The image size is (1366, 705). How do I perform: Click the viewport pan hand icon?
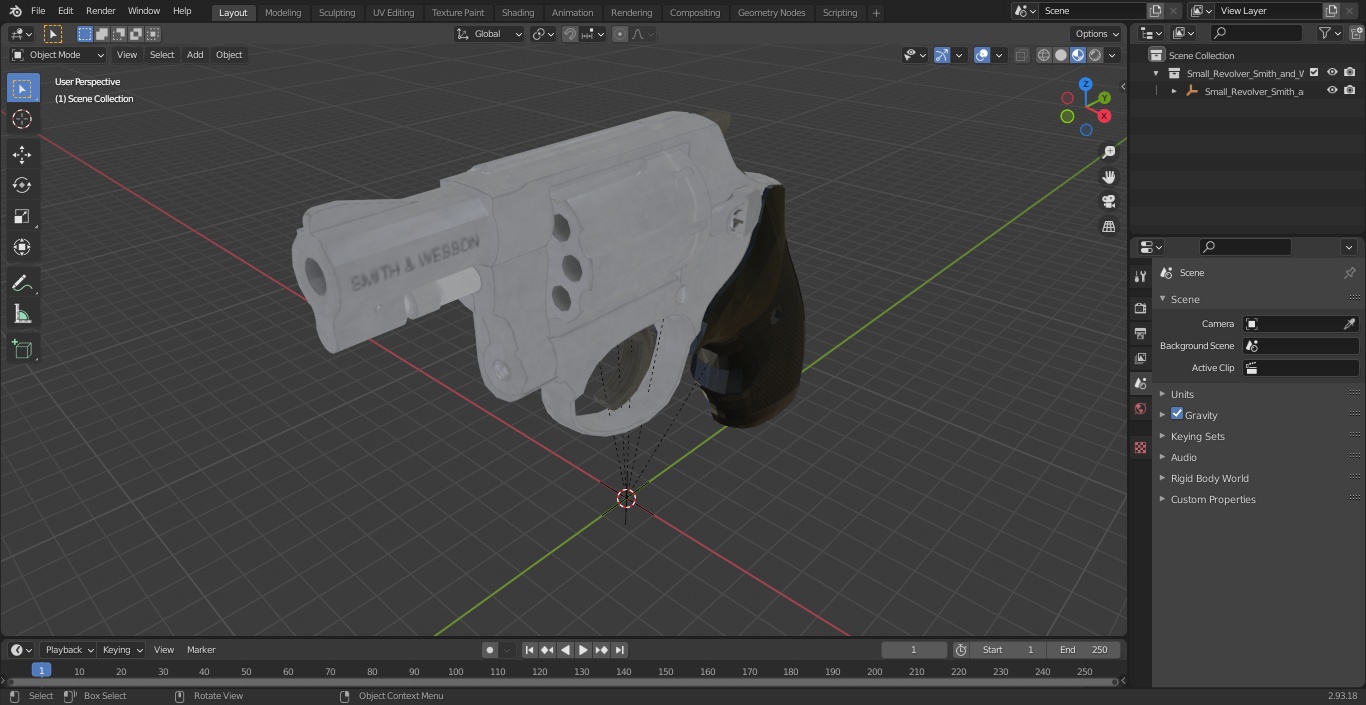point(1108,177)
